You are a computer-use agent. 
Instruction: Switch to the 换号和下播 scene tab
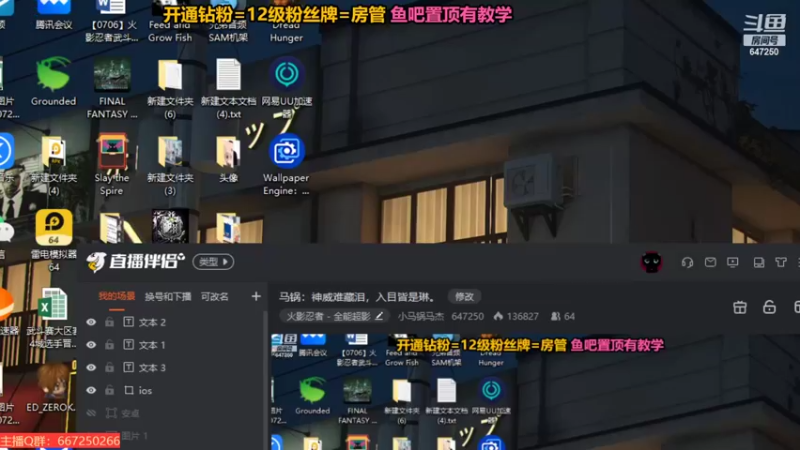[x=168, y=296]
